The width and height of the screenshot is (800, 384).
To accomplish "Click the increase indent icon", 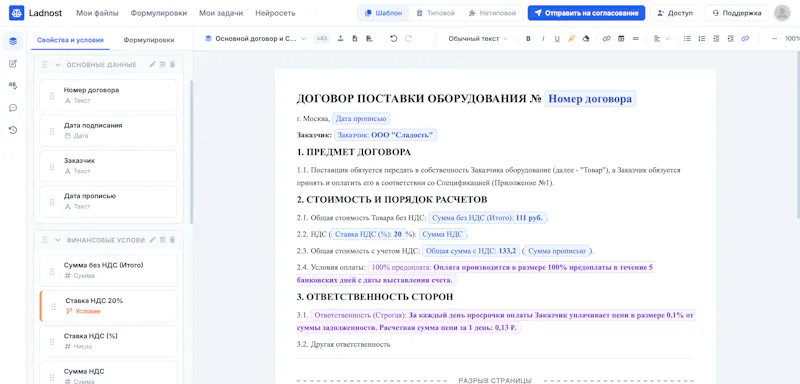I will 731,38.
